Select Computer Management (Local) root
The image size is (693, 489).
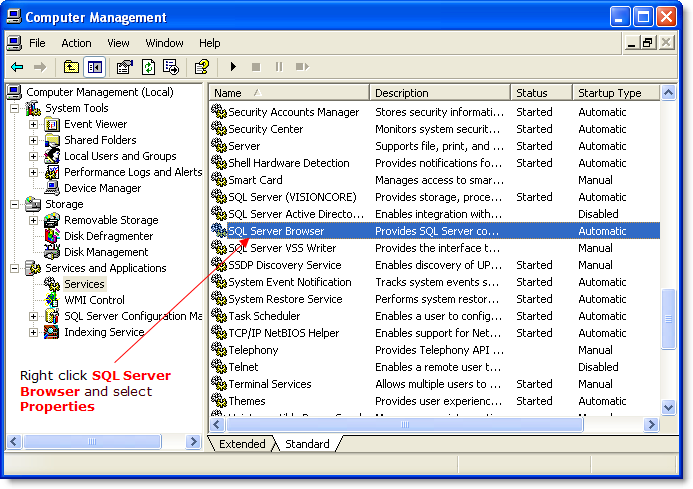[x=99, y=92]
